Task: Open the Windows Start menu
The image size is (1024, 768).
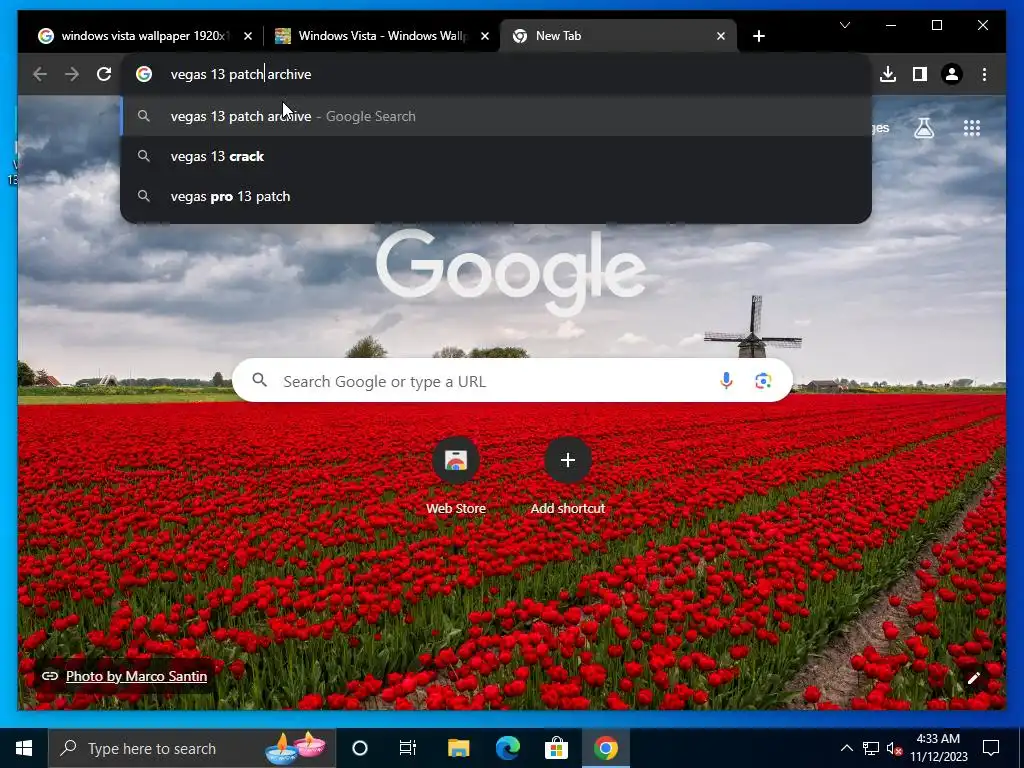Action: pos(24,748)
